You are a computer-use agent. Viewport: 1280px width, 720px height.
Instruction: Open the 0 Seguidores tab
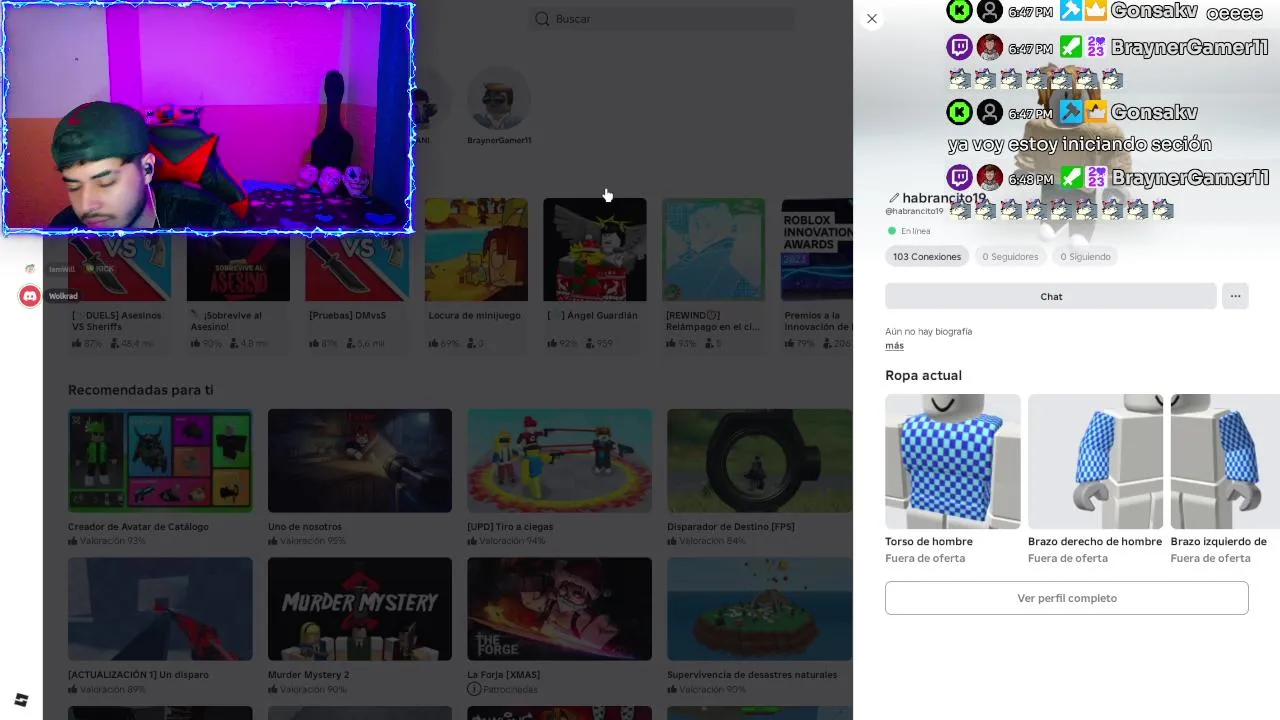click(1010, 257)
